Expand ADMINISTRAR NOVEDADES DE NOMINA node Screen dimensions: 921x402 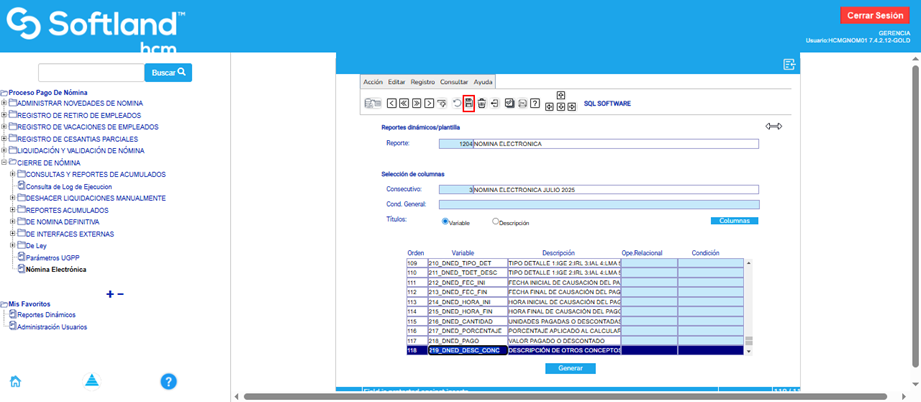[4, 103]
